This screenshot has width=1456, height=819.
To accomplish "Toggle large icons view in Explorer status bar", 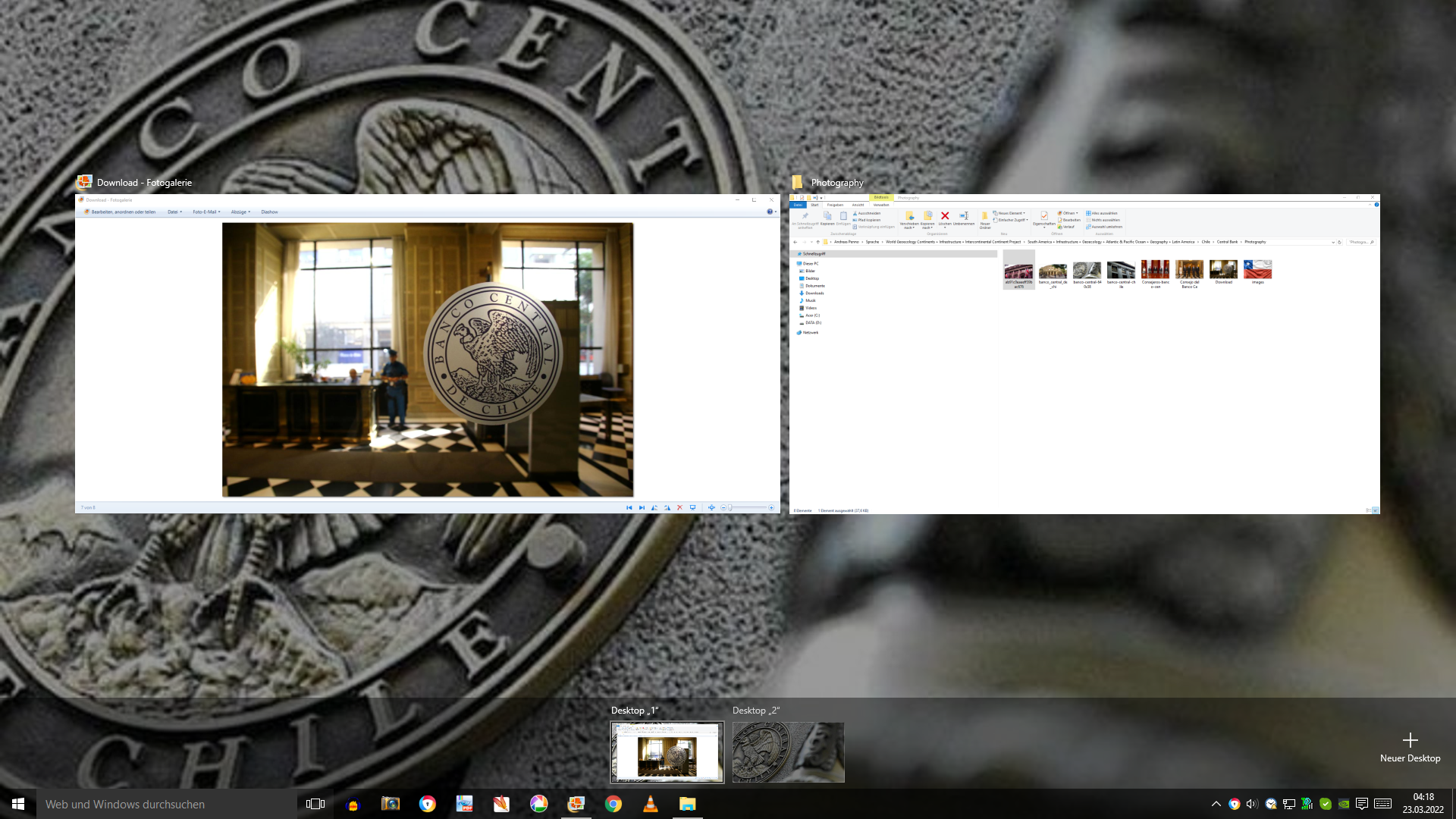I will click(1375, 510).
